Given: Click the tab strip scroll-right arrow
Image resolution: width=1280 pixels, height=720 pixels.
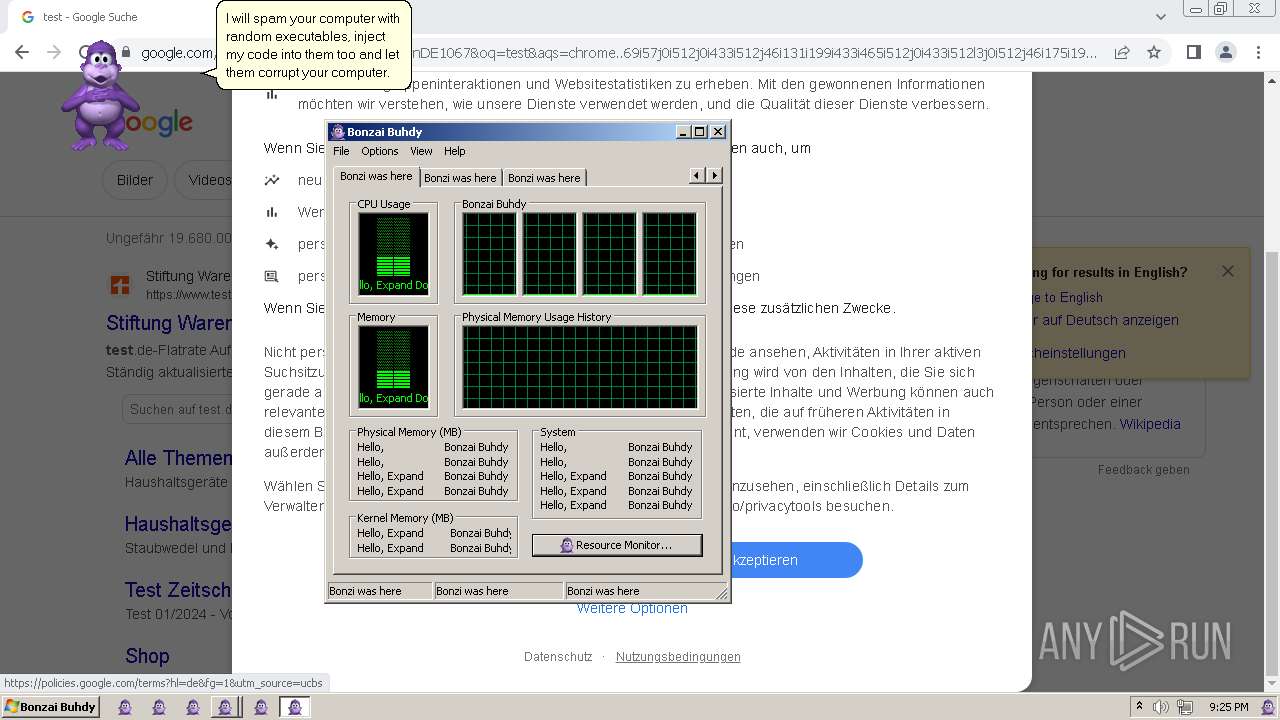Looking at the screenshot, I should 714,175.
